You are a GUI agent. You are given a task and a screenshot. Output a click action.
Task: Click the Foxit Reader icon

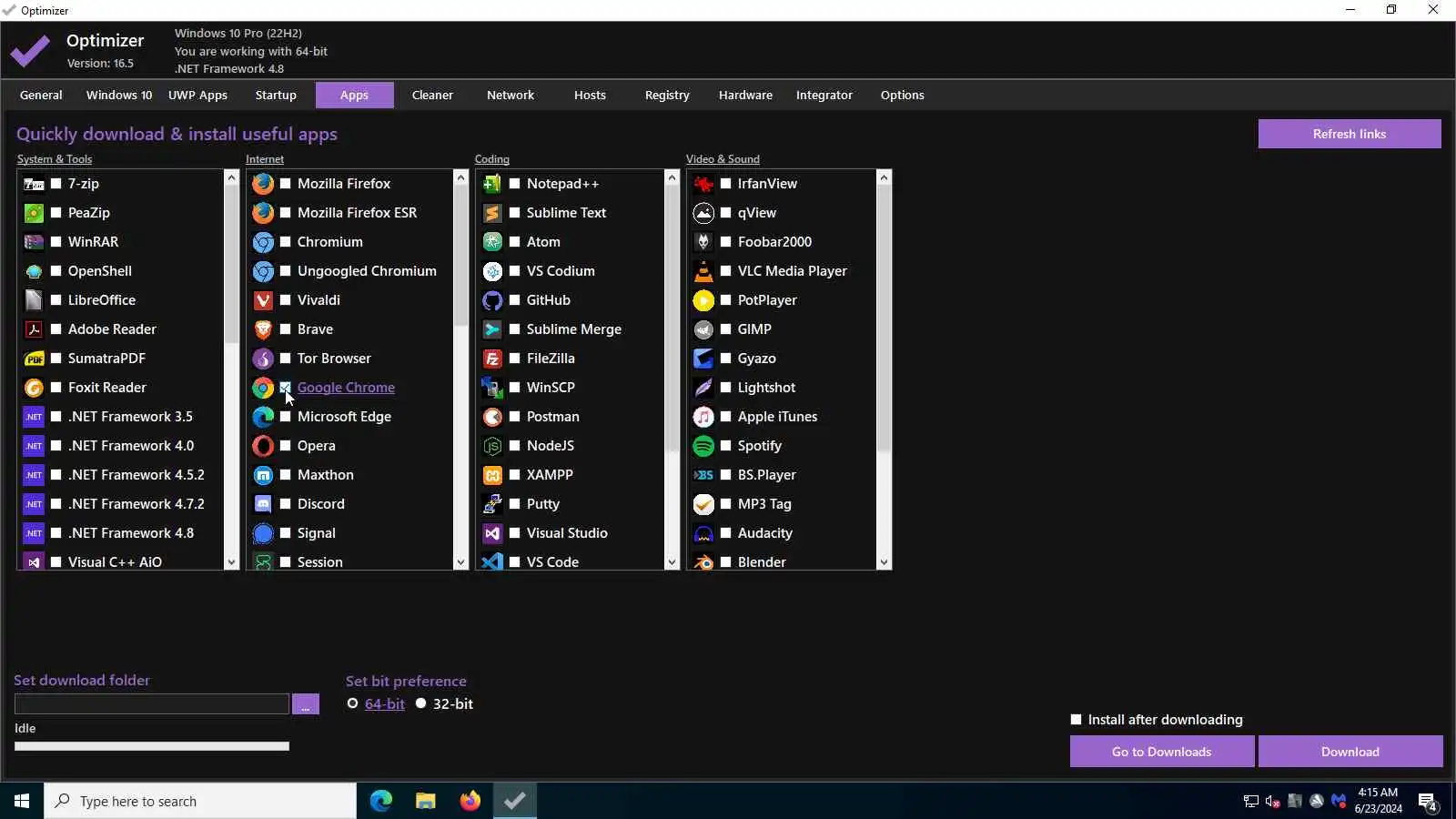coord(34,388)
